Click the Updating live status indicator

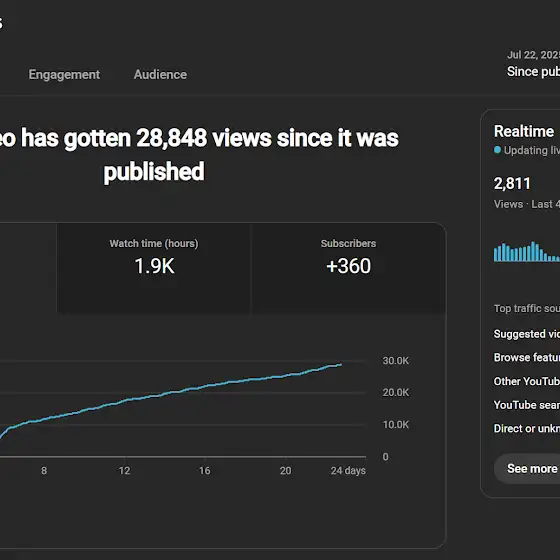tap(527, 150)
